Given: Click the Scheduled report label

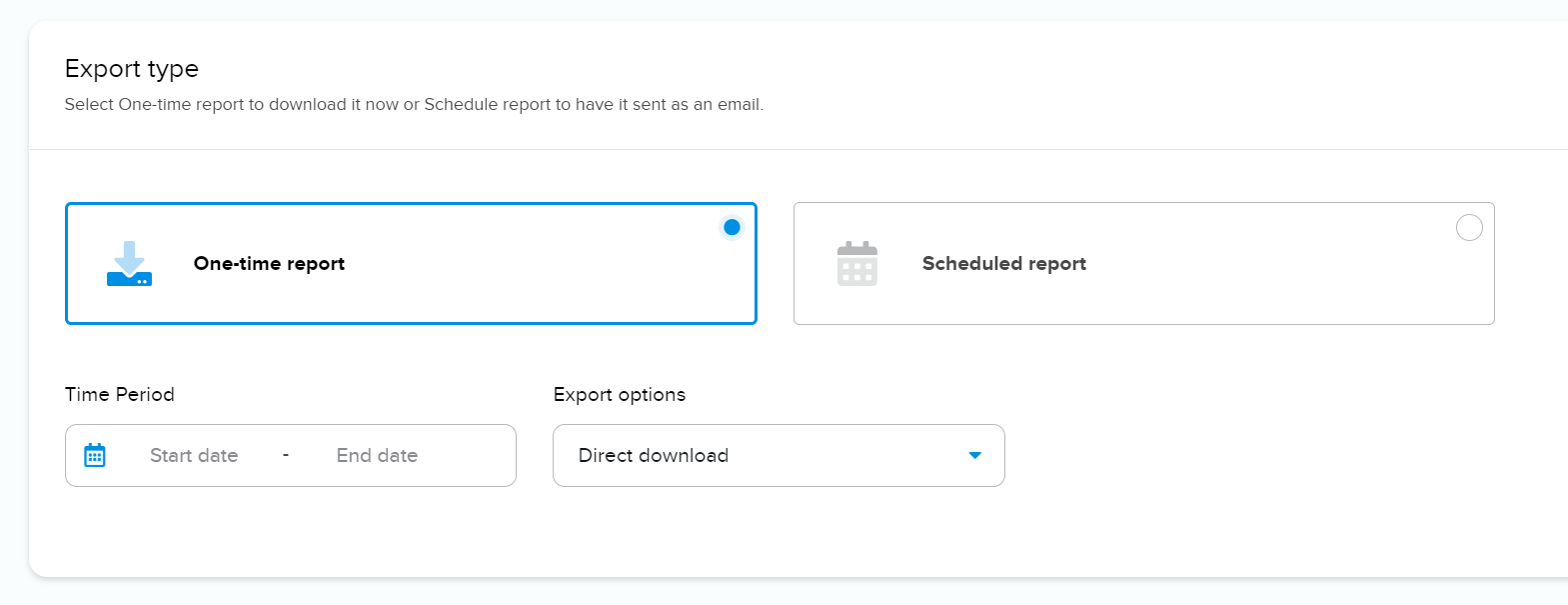Looking at the screenshot, I should coord(1004,263).
